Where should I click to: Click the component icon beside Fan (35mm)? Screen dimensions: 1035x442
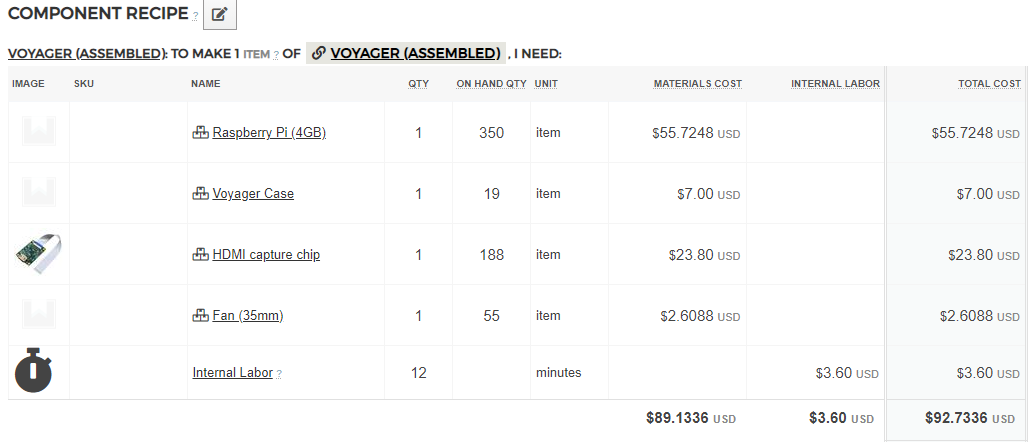[x=200, y=316]
